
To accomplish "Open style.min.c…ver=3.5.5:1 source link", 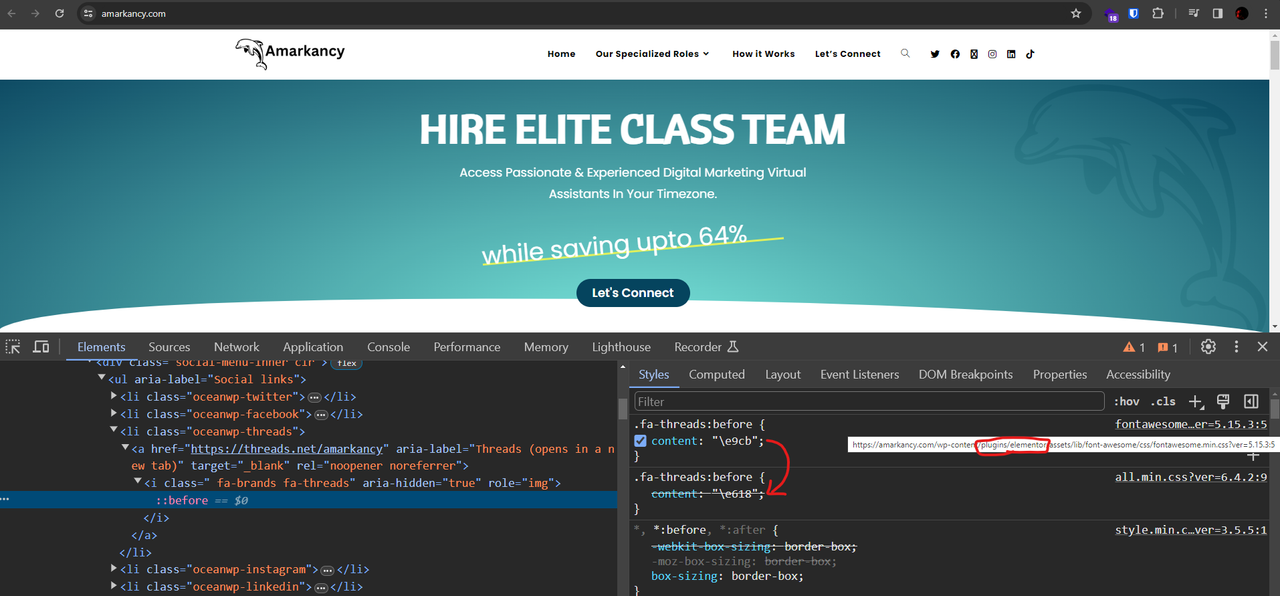I will point(1191,530).
